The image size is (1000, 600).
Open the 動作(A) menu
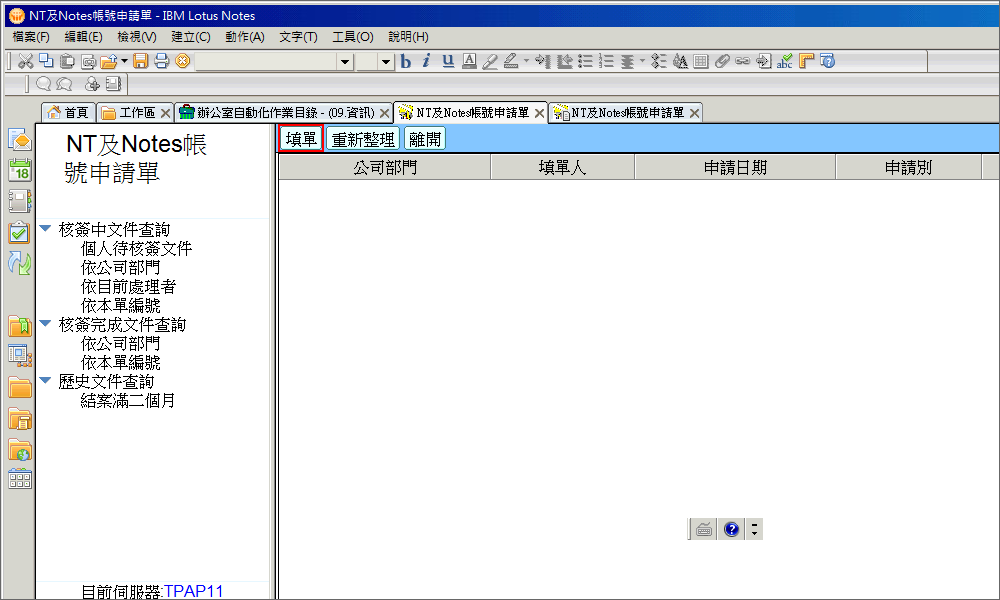coord(245,37)
